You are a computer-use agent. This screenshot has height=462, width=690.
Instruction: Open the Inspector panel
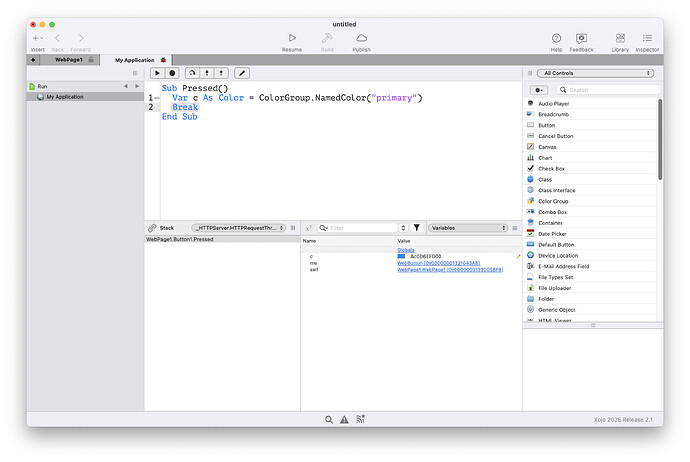pyautogui.click(x=647, y=38)
